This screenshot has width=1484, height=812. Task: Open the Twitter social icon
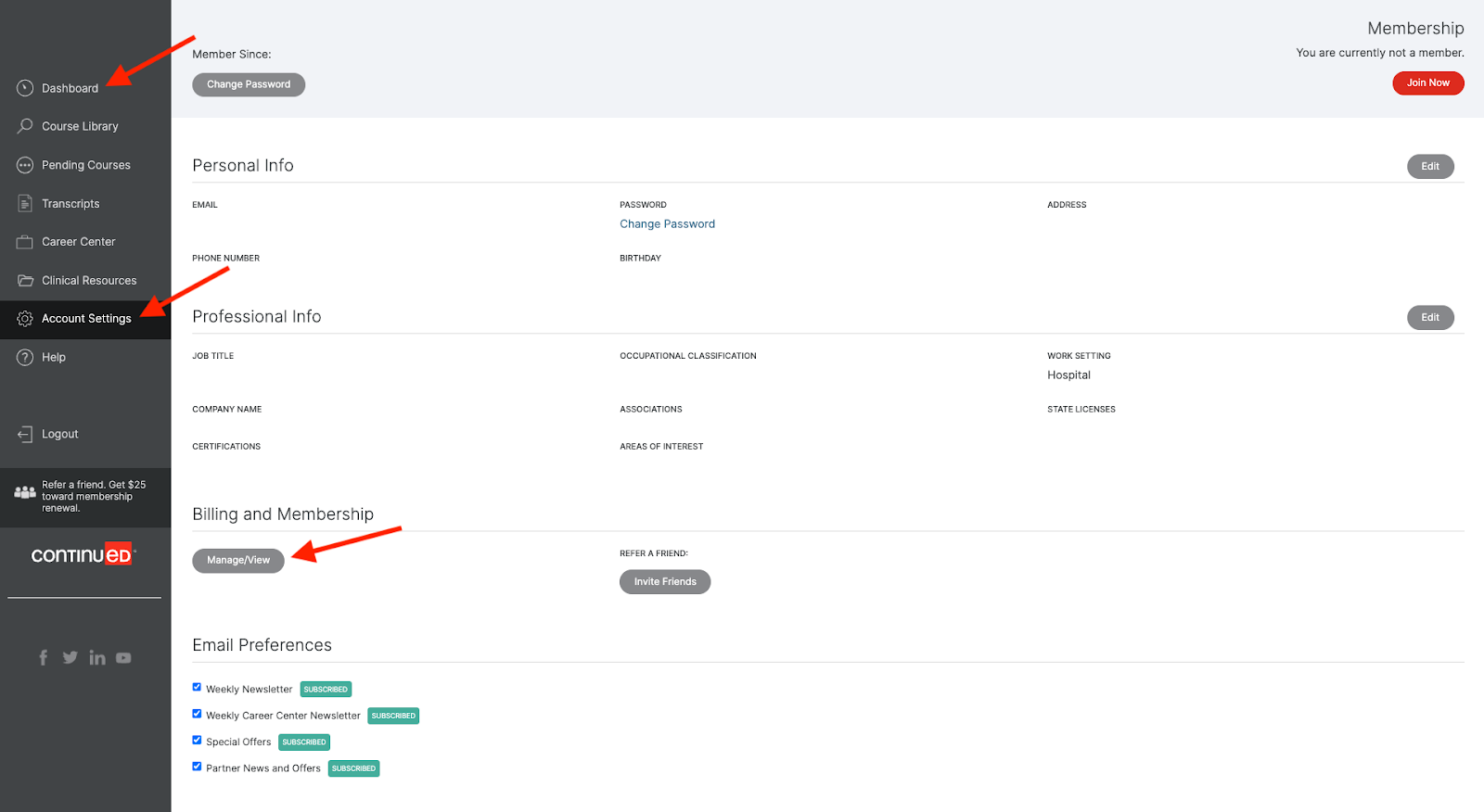[70, 657]
